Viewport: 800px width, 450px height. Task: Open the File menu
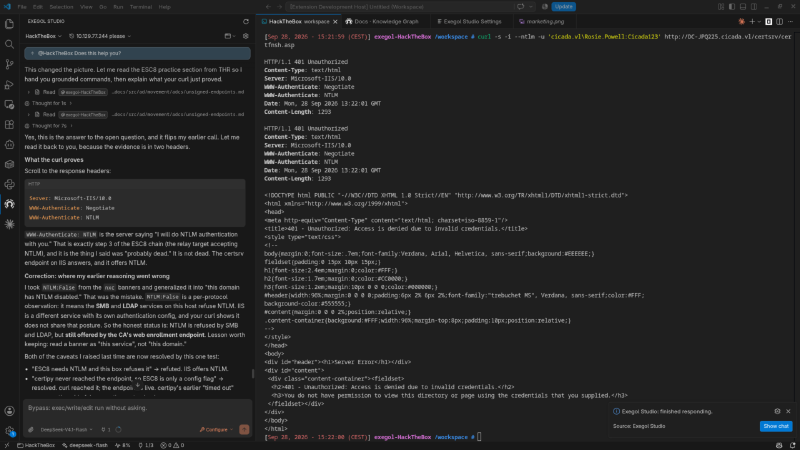point(22,7)
